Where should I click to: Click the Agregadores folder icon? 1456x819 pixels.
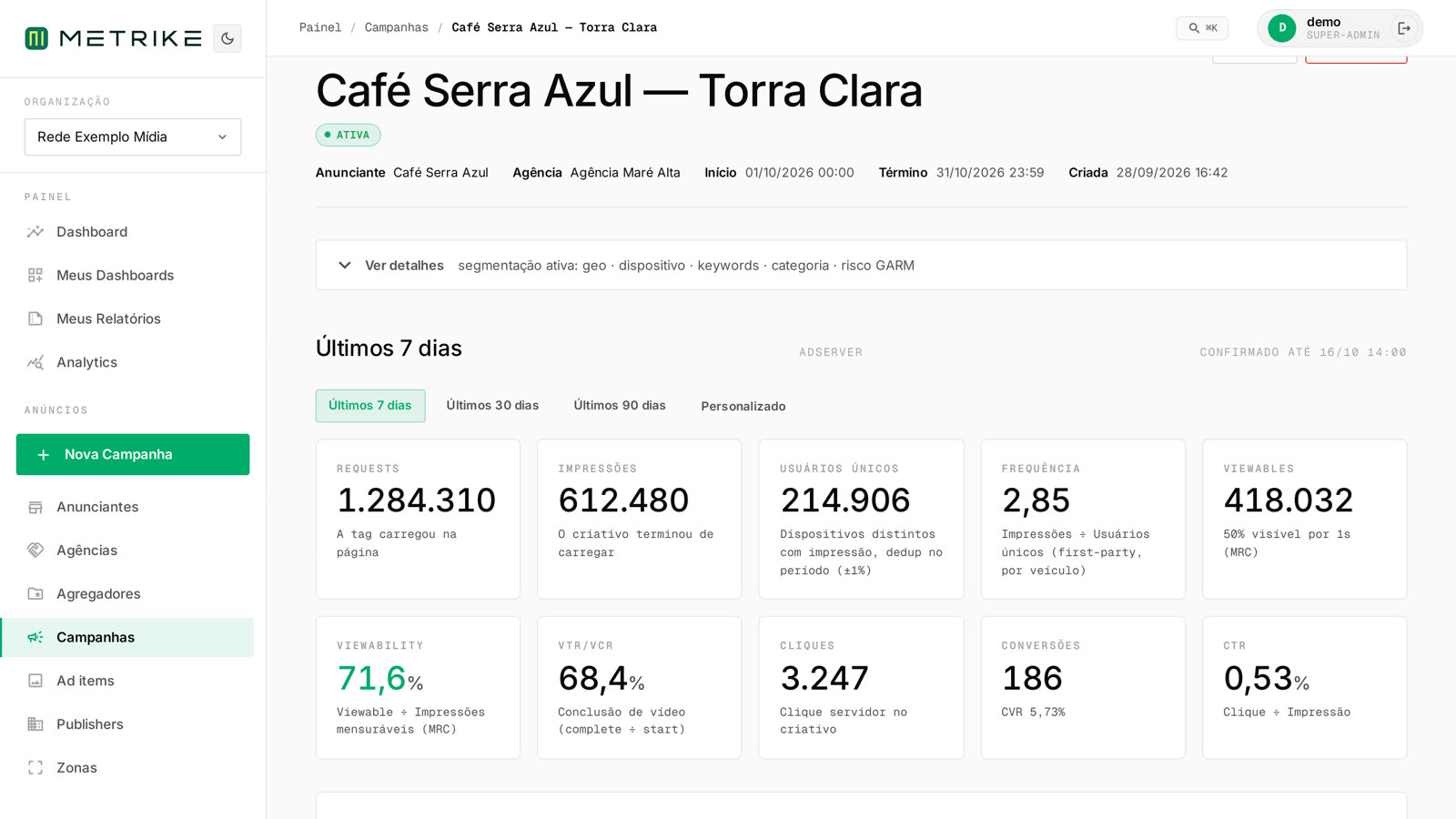pos(35,593)
